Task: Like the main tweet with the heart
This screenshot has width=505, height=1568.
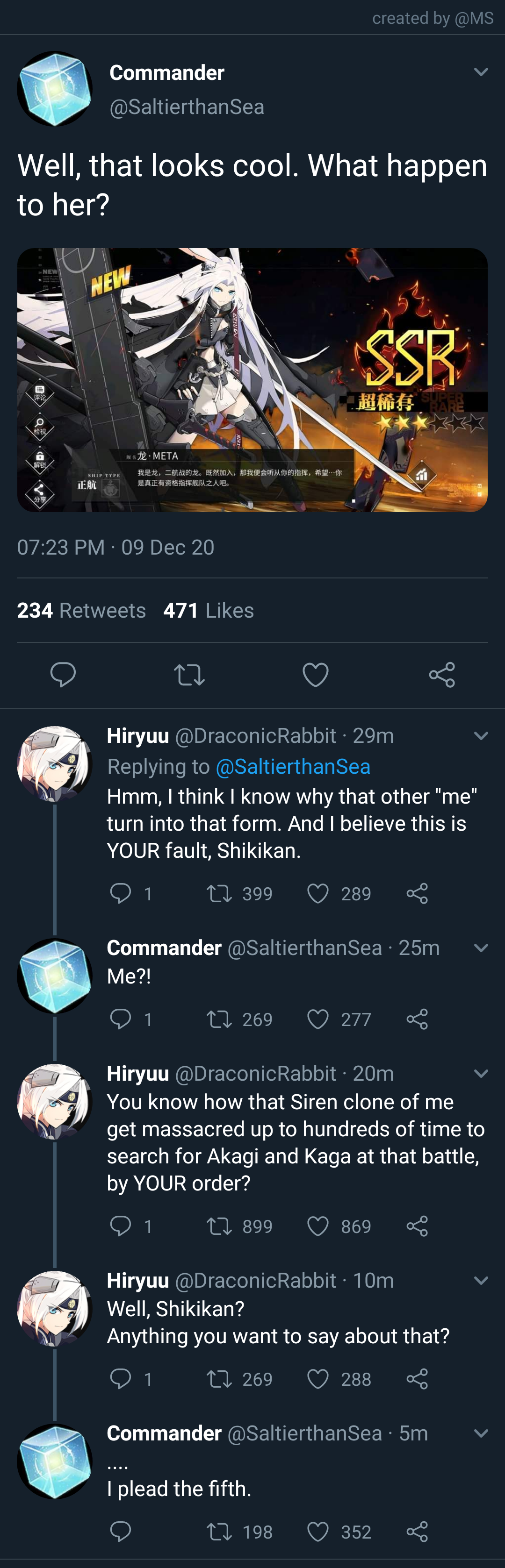Action: coord(315,674)
